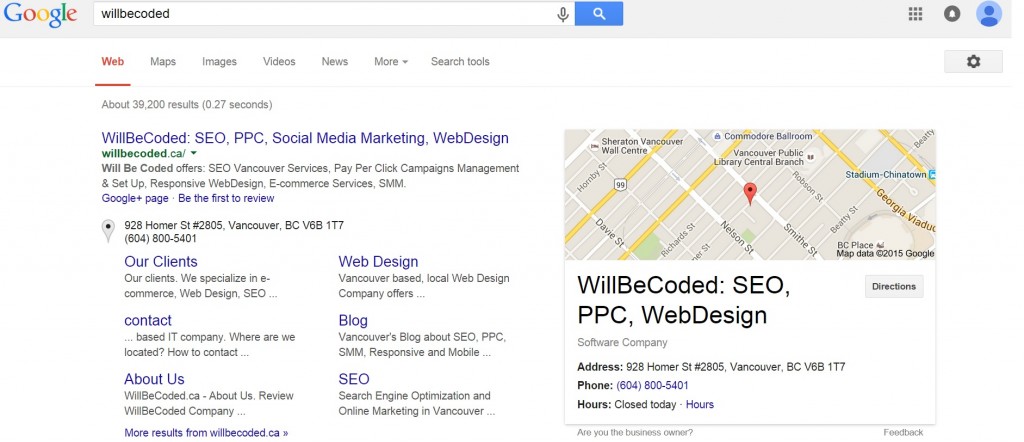Click the gray location pin beside address
Screen dimensions: 1024x442
tap(108, 231)
